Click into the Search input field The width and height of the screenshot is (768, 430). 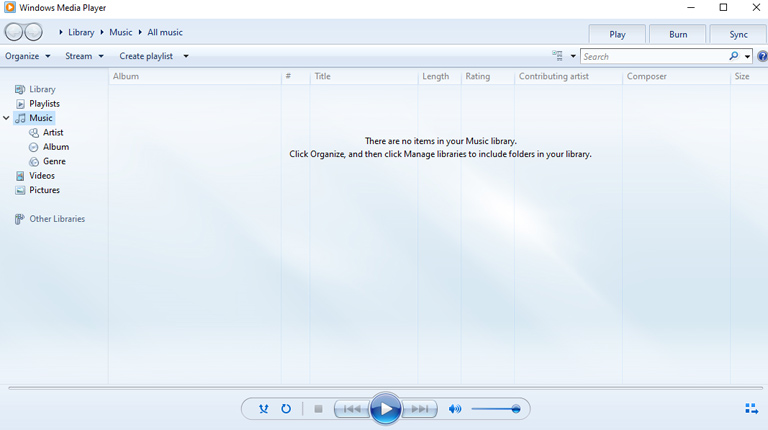[x=654, y=56]
